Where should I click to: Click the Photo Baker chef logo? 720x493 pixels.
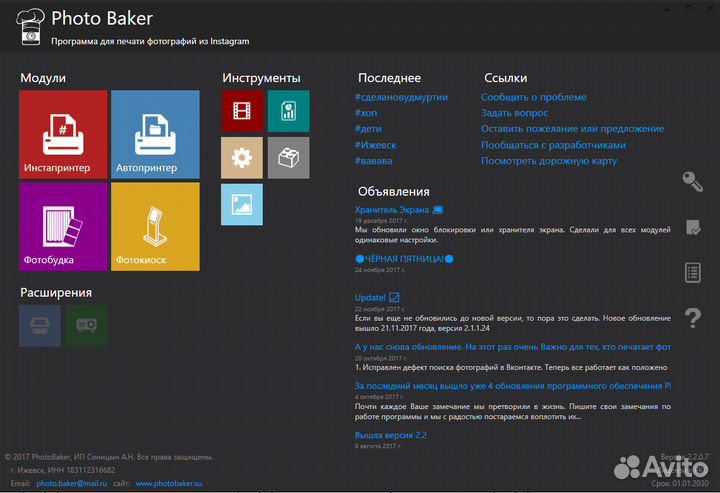pyautogui.click(x=30, y=27)
